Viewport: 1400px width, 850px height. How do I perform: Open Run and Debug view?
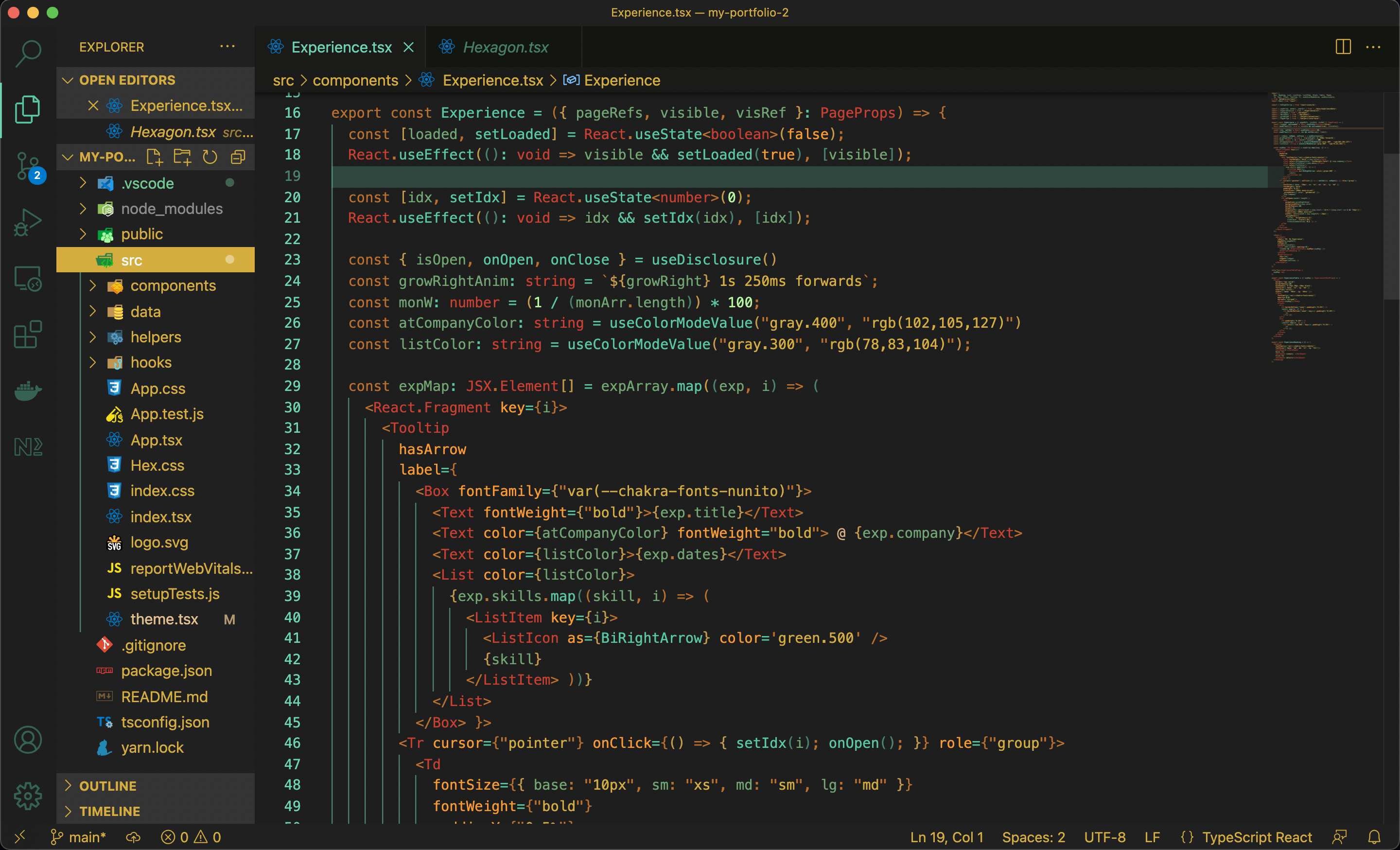(27, 222)
